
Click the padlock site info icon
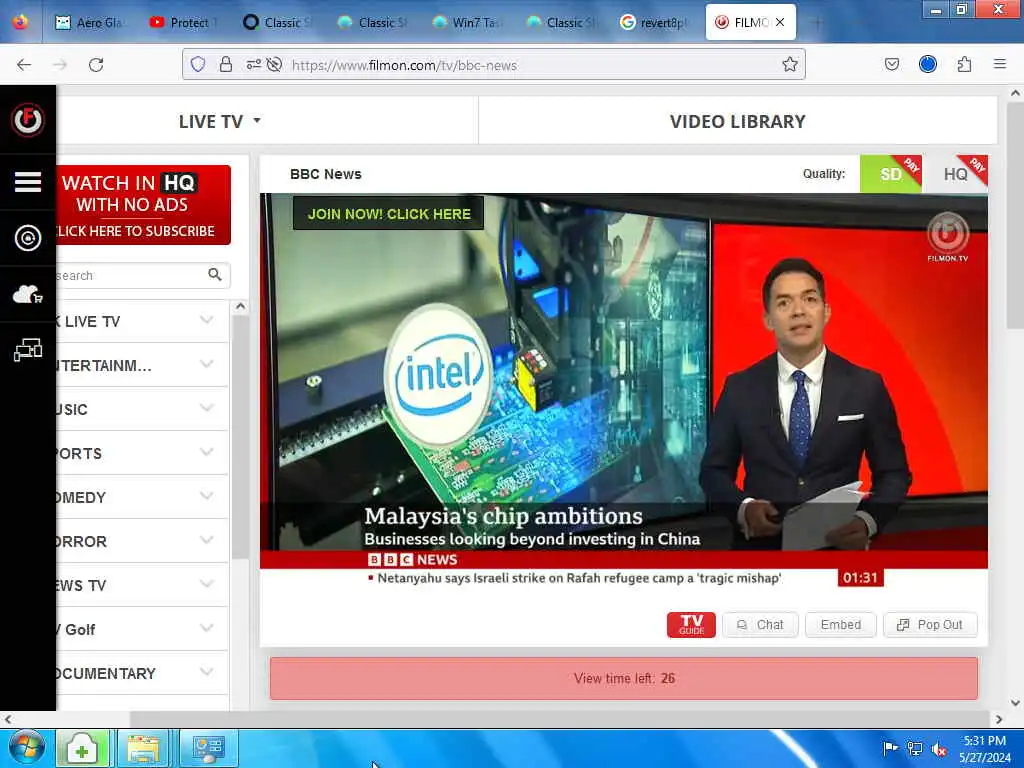(x=225, y=64)
